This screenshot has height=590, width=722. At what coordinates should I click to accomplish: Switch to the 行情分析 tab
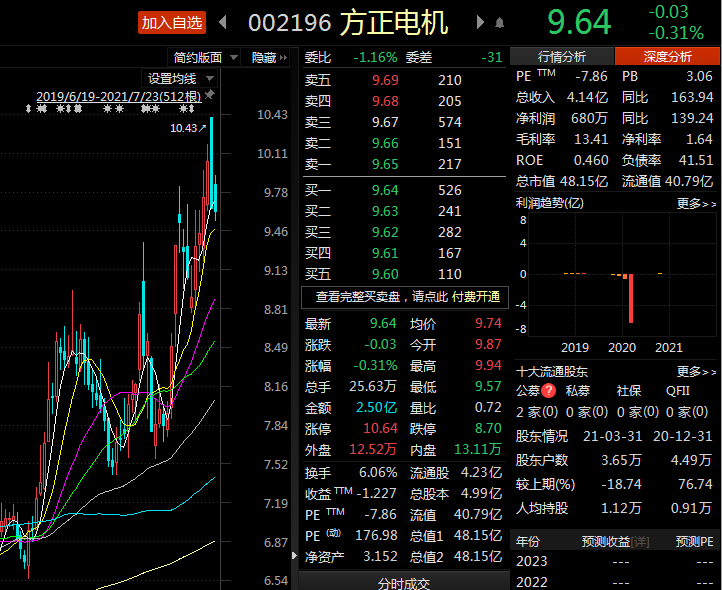562,57
